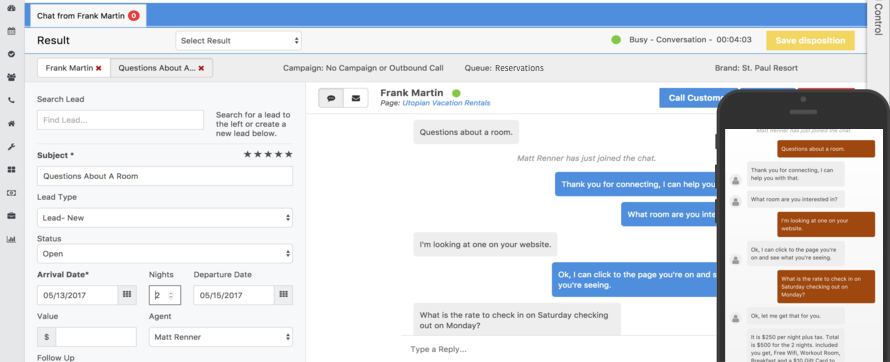Close the Questions About A... tab with x
This screenshot has width=890, height=362.
[x=201, y=68]
